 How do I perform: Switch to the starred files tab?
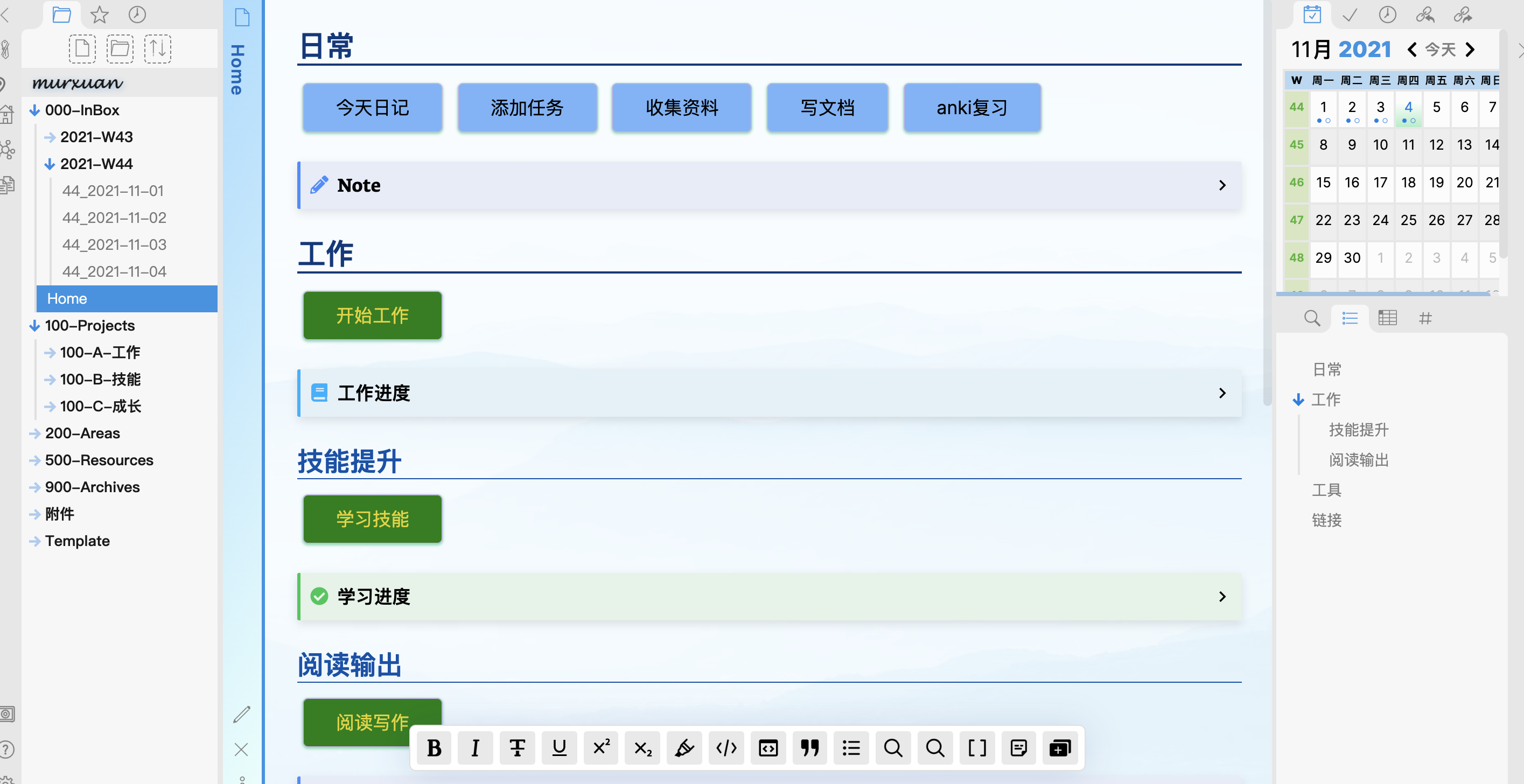coord(100,14)
